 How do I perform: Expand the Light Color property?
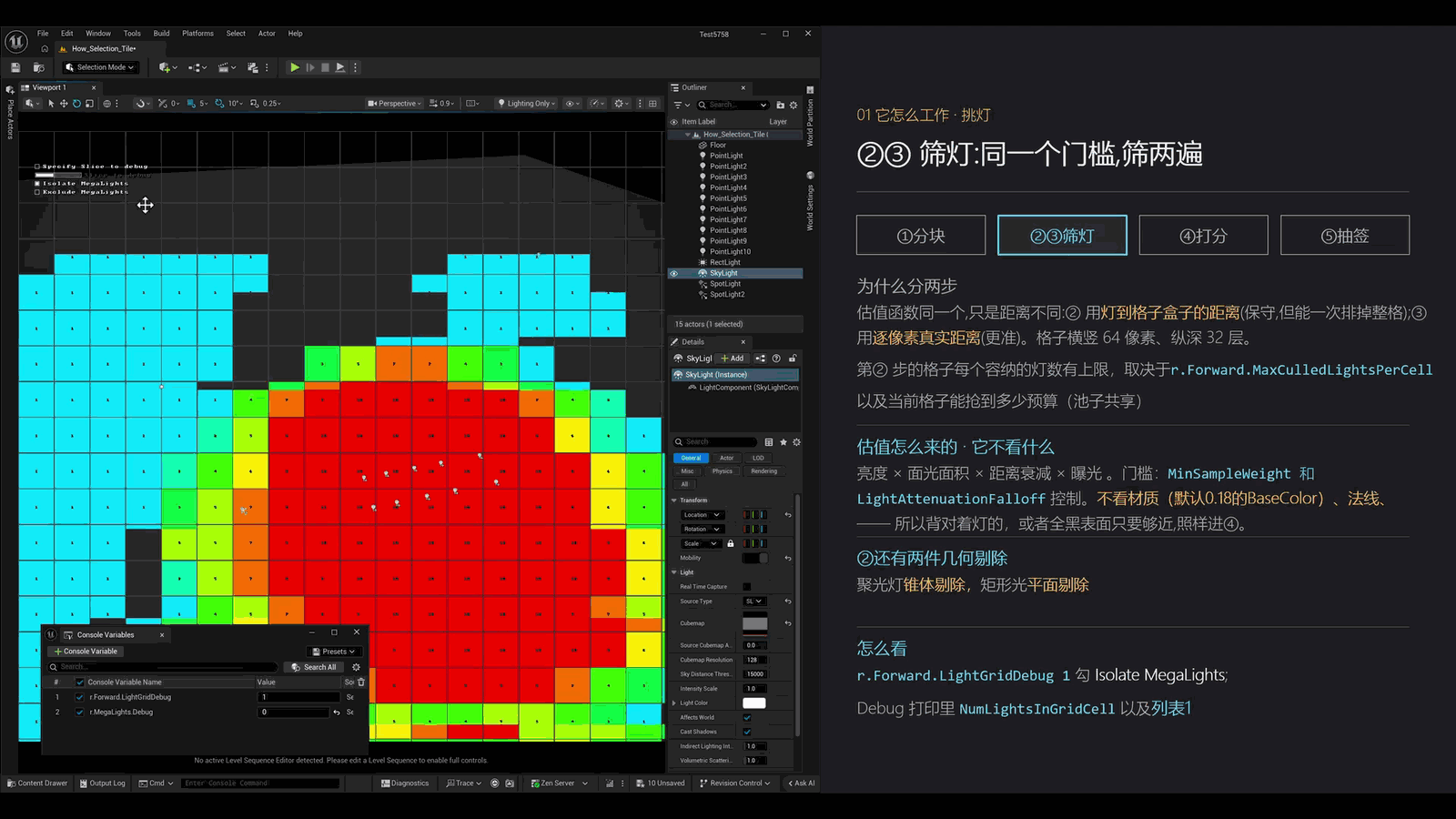point(674,703)
